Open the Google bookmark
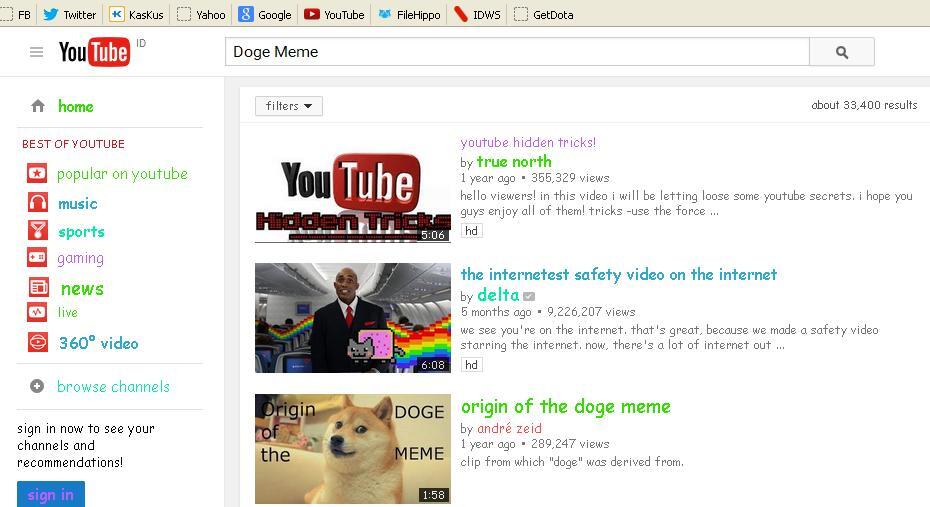 point(265,15)
